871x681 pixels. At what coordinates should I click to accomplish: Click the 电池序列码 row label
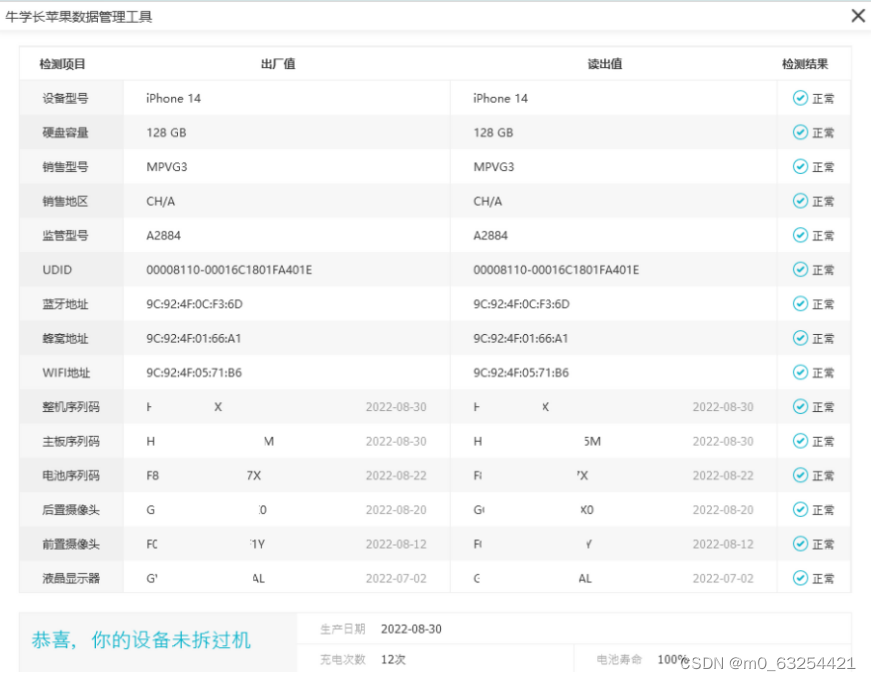[x=71, y=475]
